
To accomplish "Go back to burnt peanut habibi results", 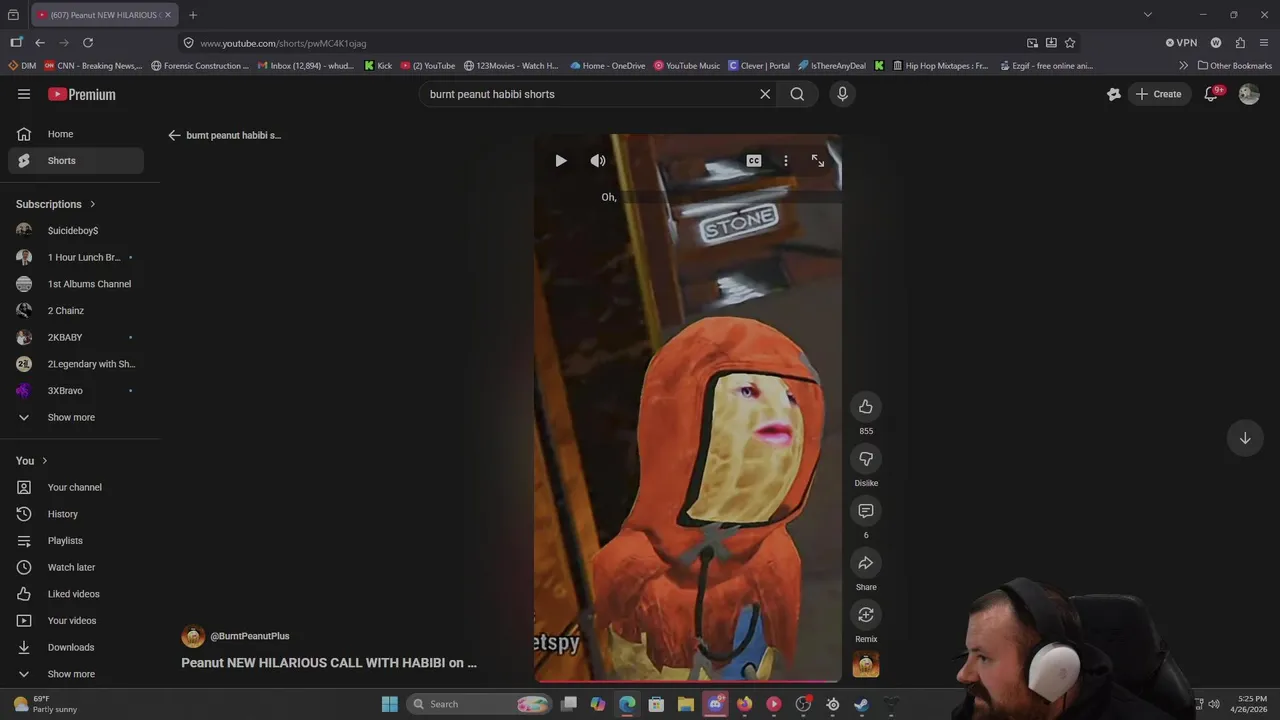I will click(x=175, y=135).
